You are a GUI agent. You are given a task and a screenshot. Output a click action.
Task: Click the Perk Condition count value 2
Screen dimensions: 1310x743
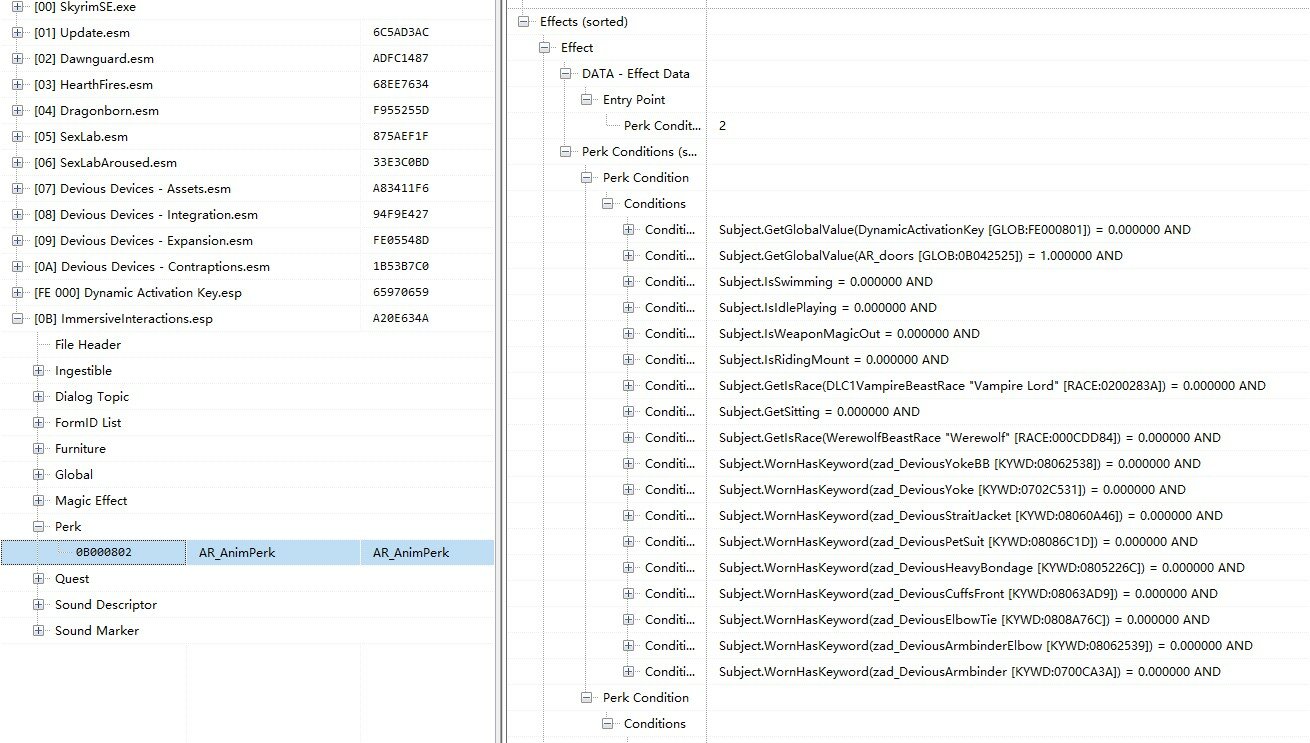click(722, 126)
